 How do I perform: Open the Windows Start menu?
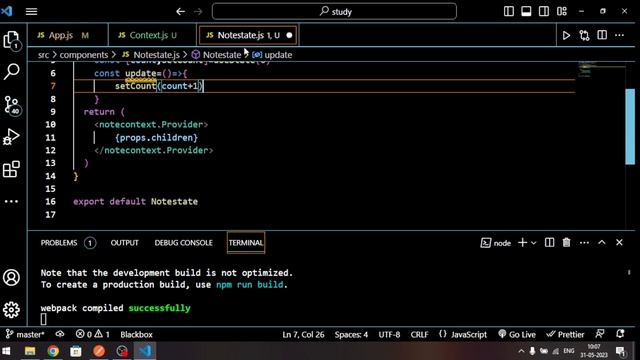[7, 351]
